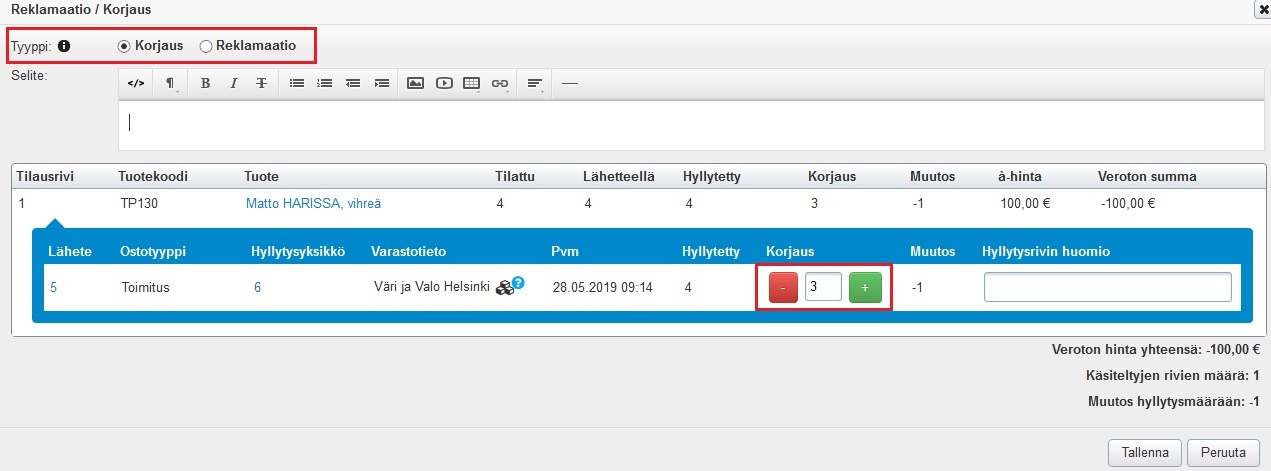Click the Hyllytysrivin huomio text field

(1107, 288)
